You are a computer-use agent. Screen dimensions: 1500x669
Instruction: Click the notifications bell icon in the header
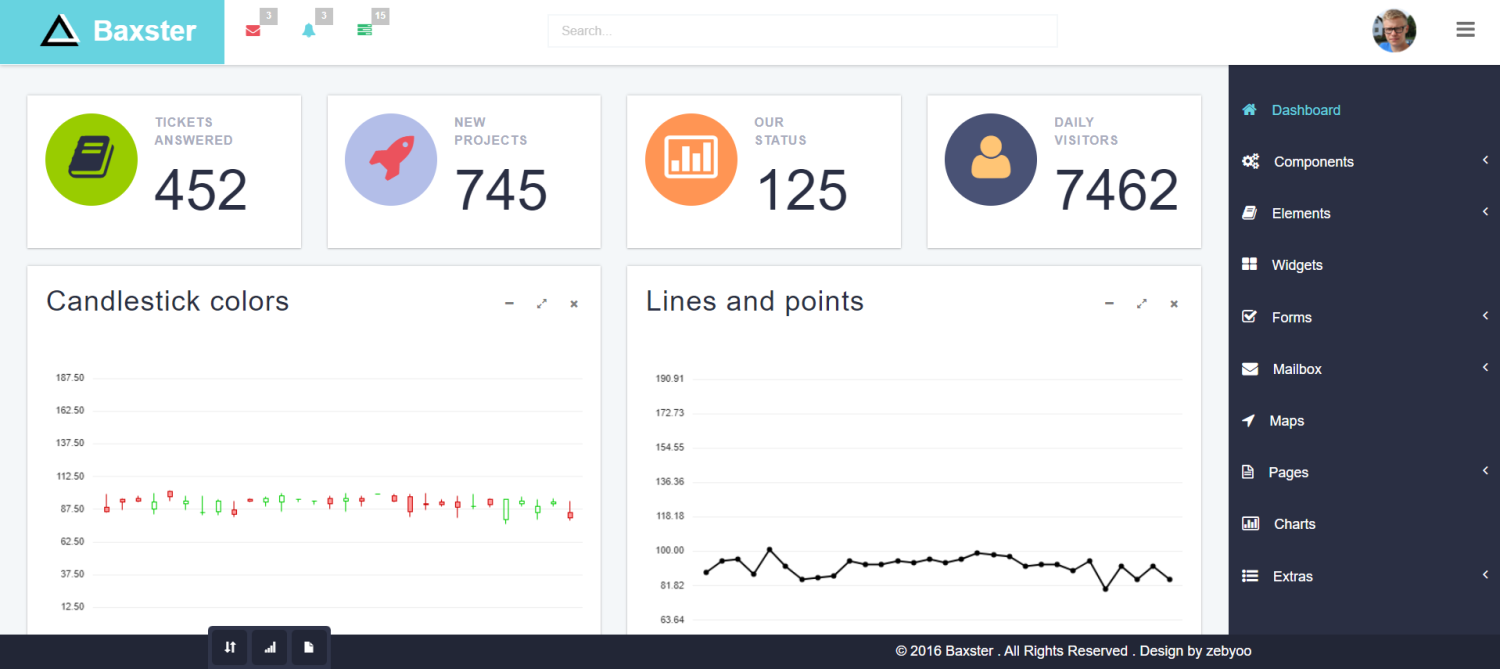pyautogui.click(x=309, y=31)
